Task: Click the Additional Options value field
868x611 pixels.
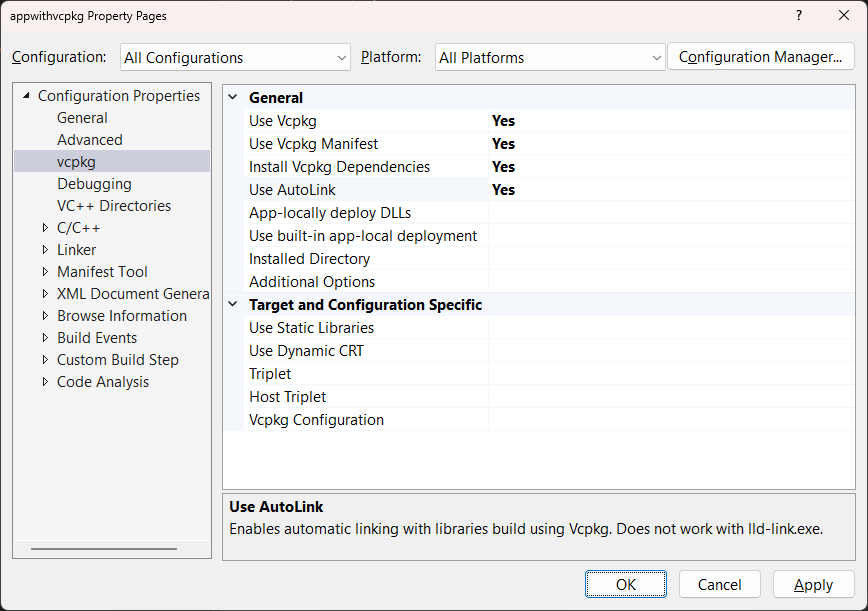Action: (x=671, y=282)
